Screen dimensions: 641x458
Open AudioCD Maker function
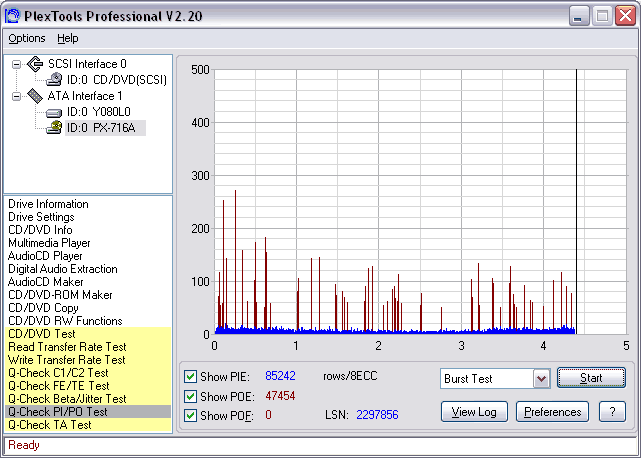45,282
